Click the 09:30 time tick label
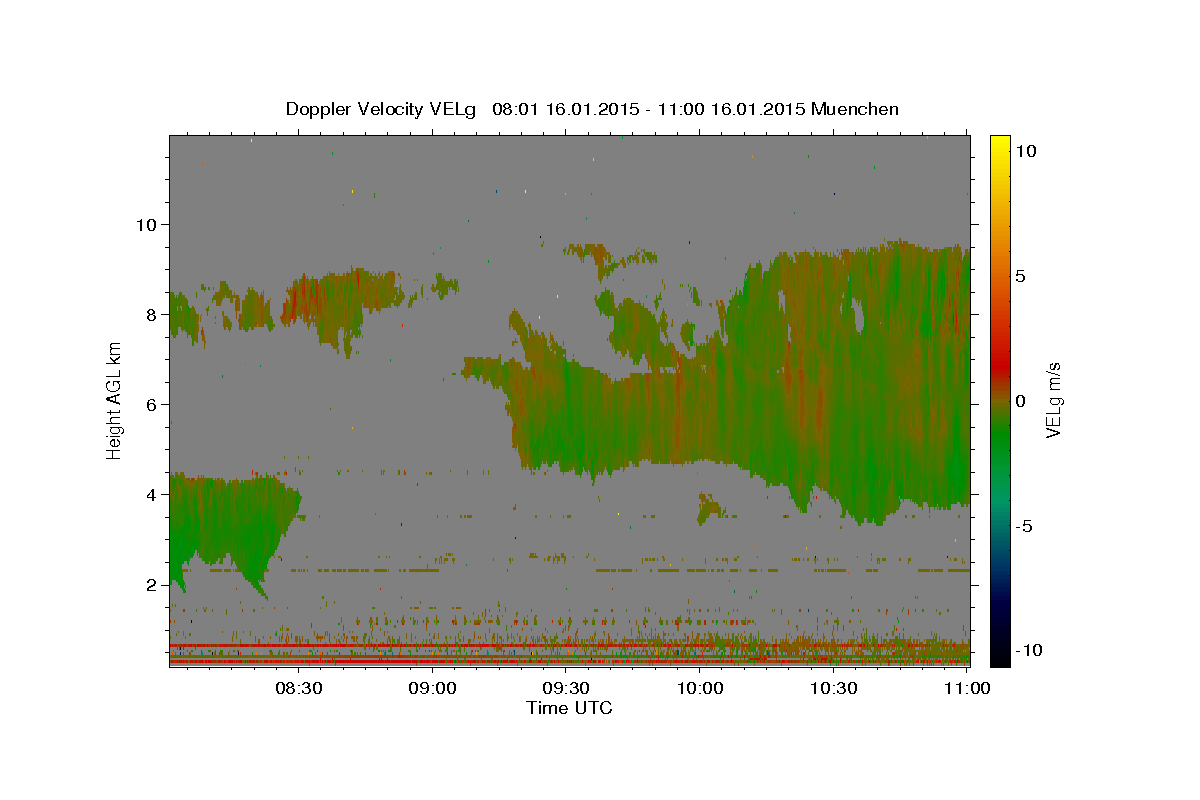Viewport: 1200px width, 800px height. (x=567, y=688)
